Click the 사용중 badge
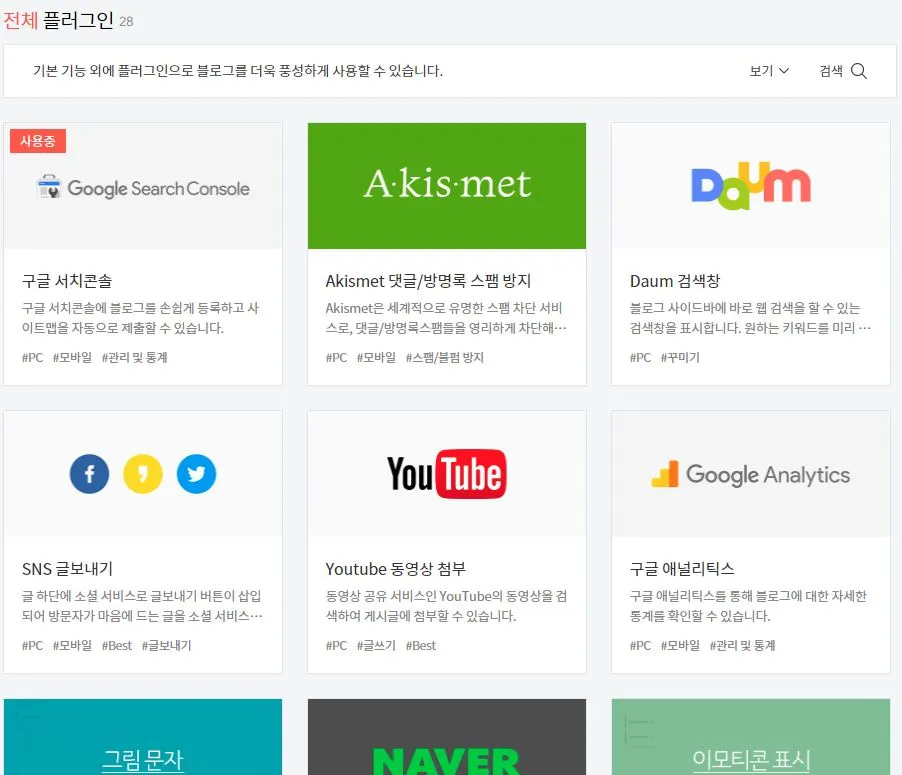 (38, 141)
